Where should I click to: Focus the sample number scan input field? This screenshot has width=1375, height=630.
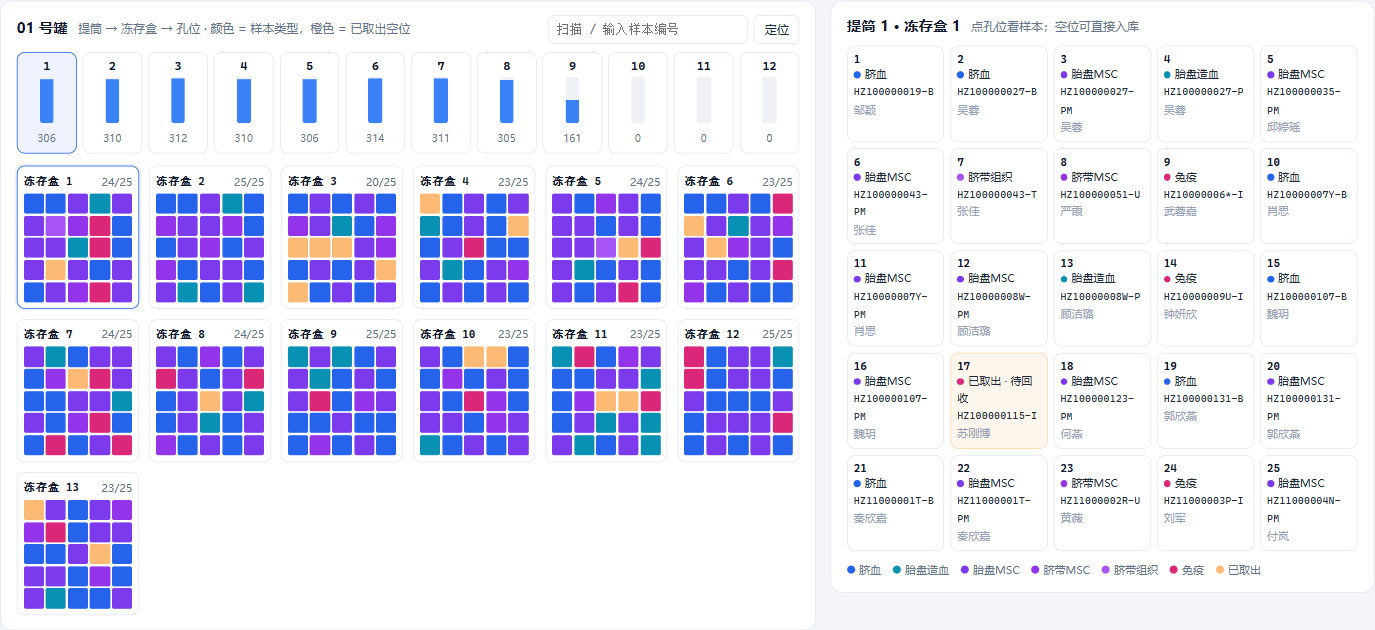[647, 30]
